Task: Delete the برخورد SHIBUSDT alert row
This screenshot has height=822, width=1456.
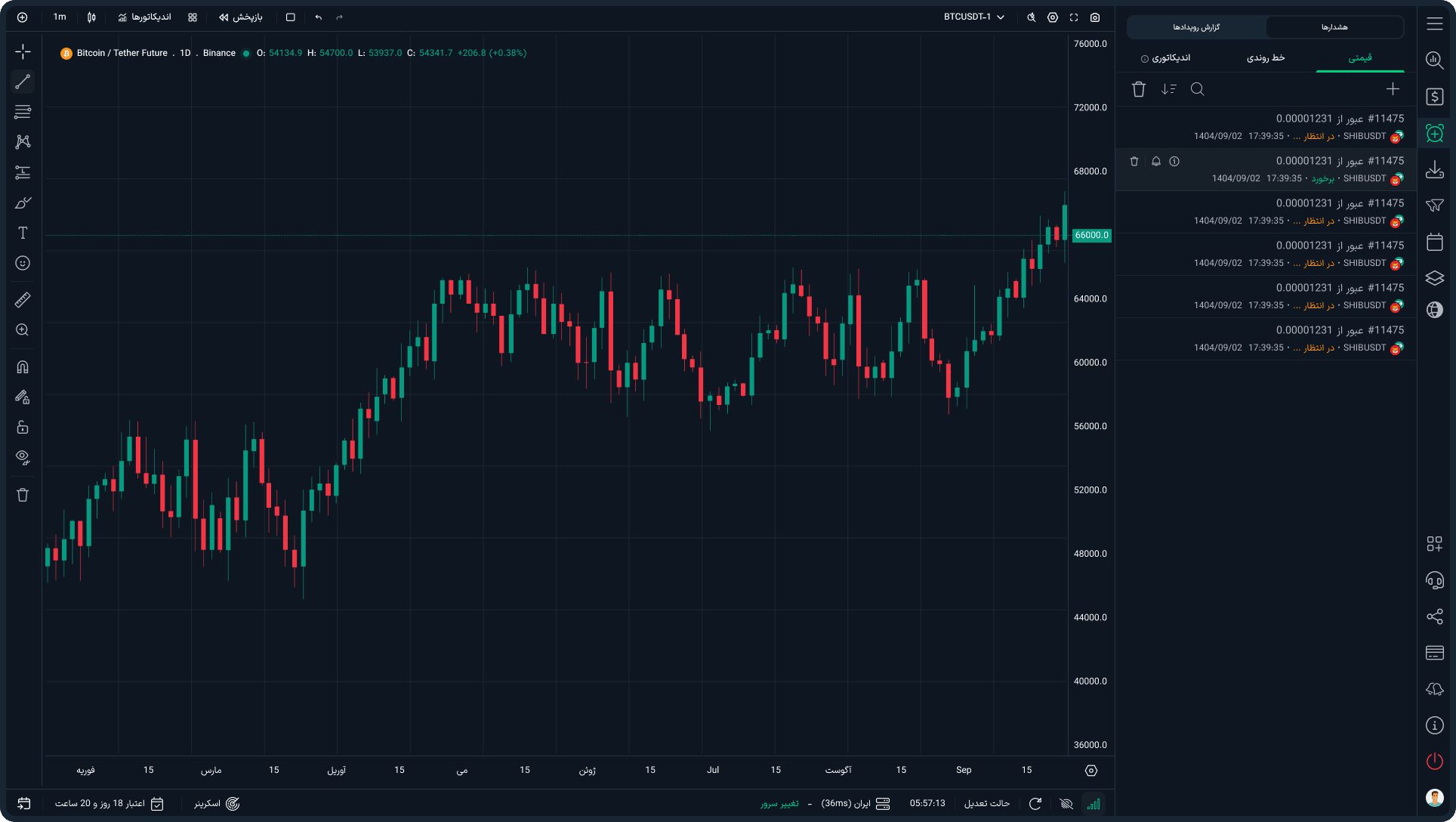Action: click(x=1134, y=161)
